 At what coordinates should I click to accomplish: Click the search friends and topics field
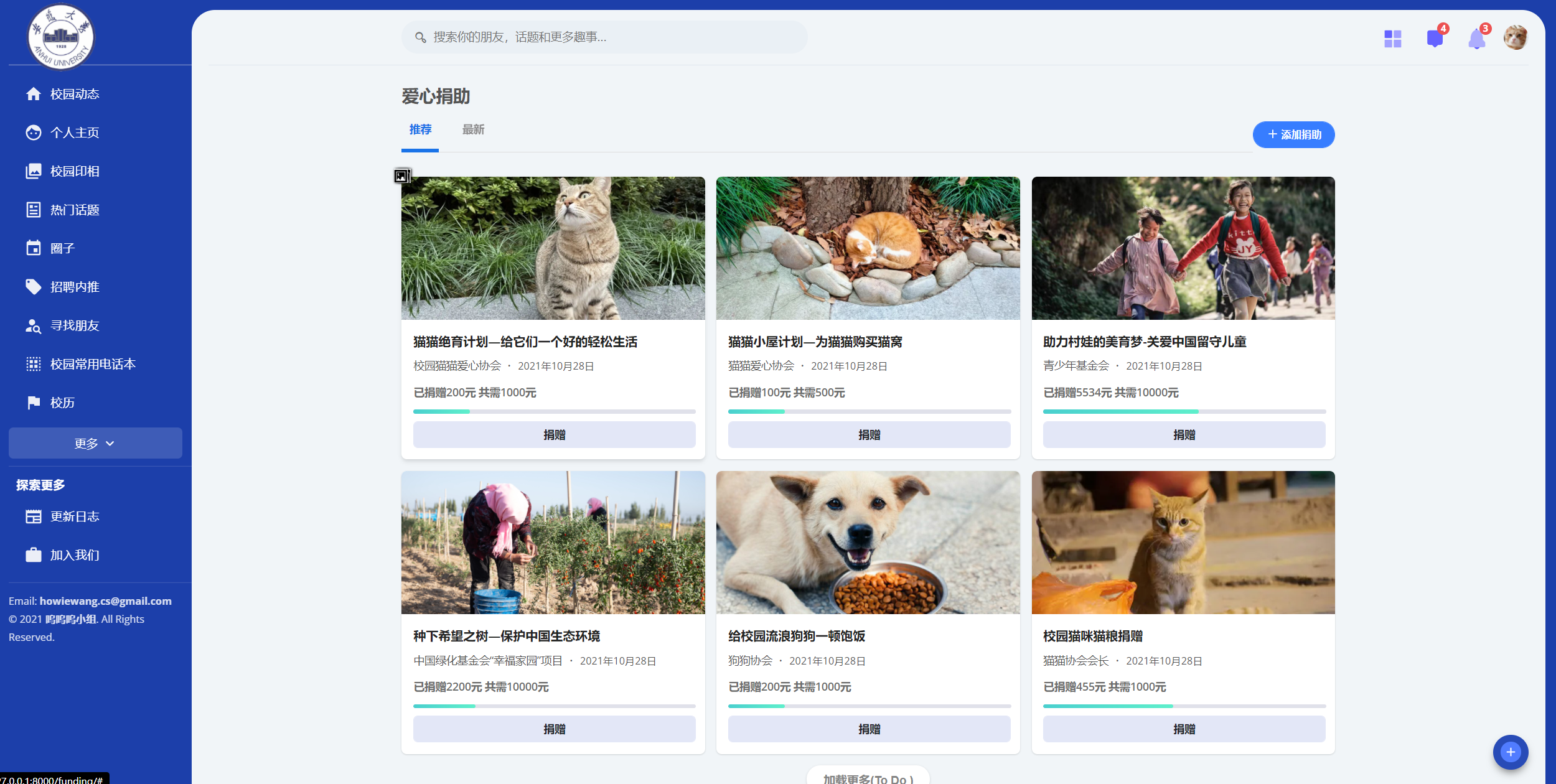(604, 37)
